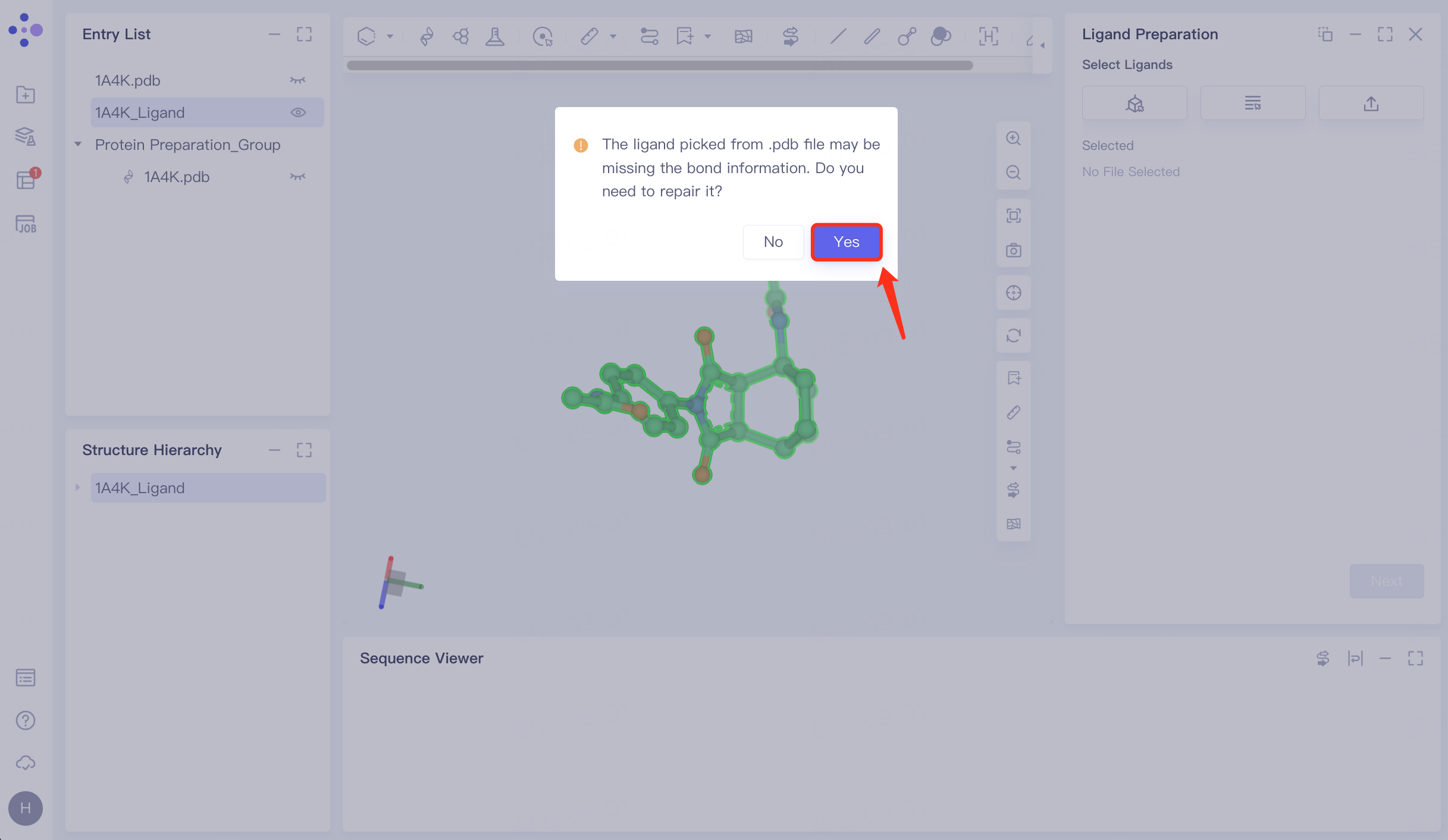Take a snapshot with the camera icon
The image size is (1448, 840).
[x=1013, y=250]
